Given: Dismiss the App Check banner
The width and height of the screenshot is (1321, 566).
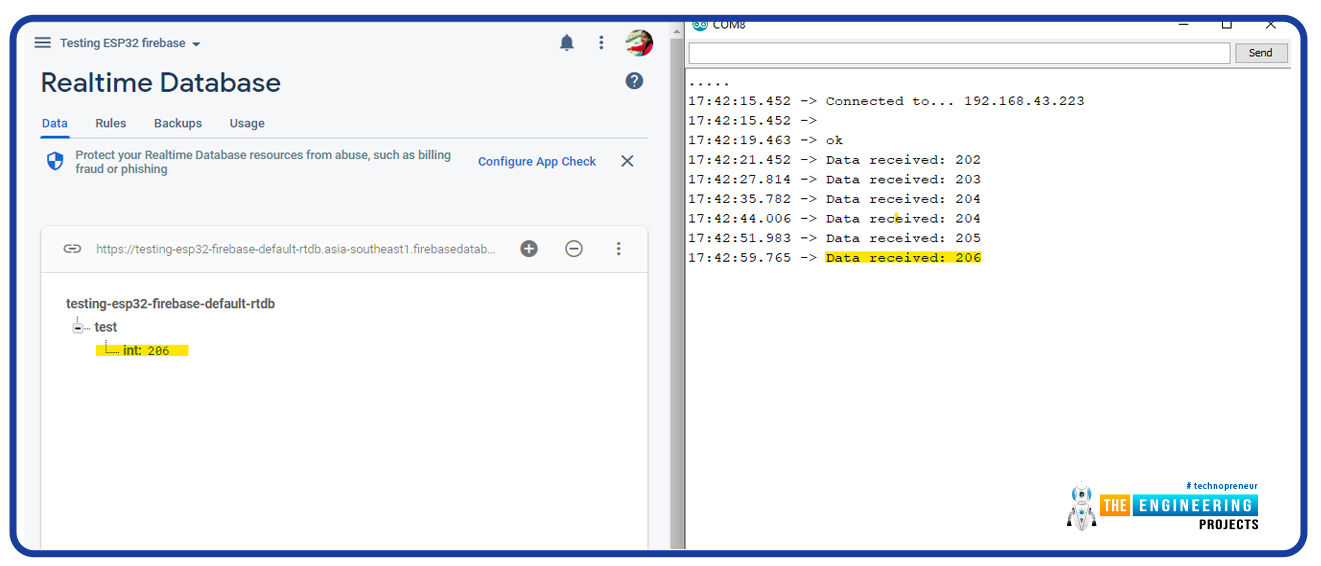Looking at the screenshot, I should tap(627, 161).
